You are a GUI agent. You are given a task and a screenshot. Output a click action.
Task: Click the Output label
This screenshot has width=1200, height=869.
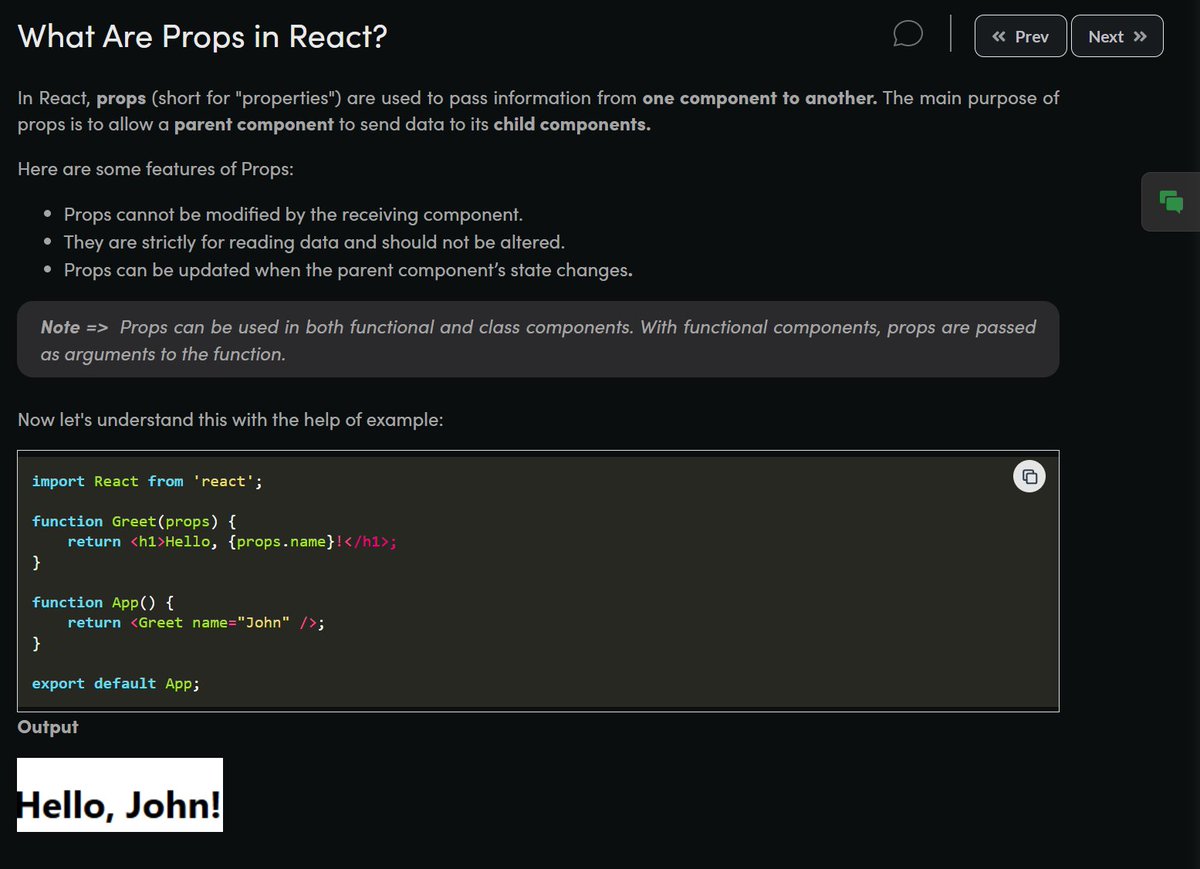48,727
